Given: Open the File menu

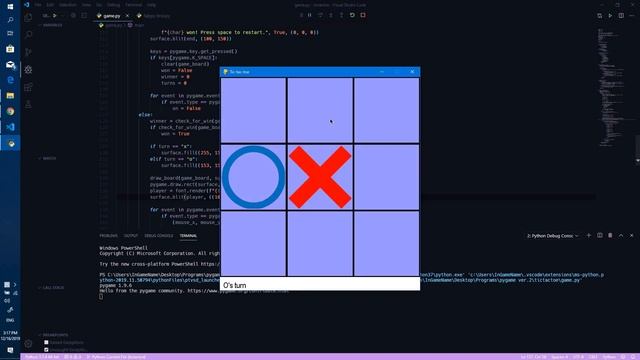Looking at the screenshot, I should point(38,5).
